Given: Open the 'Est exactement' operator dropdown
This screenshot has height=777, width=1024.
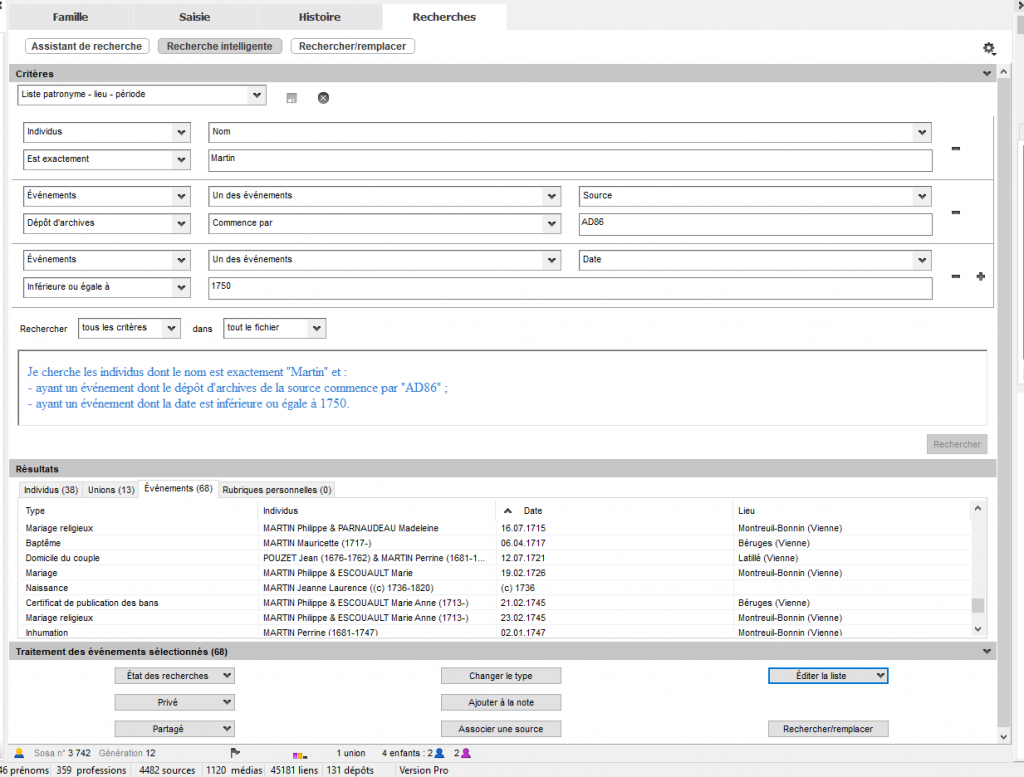Looking at the screenshot, I should pos(107,159).
